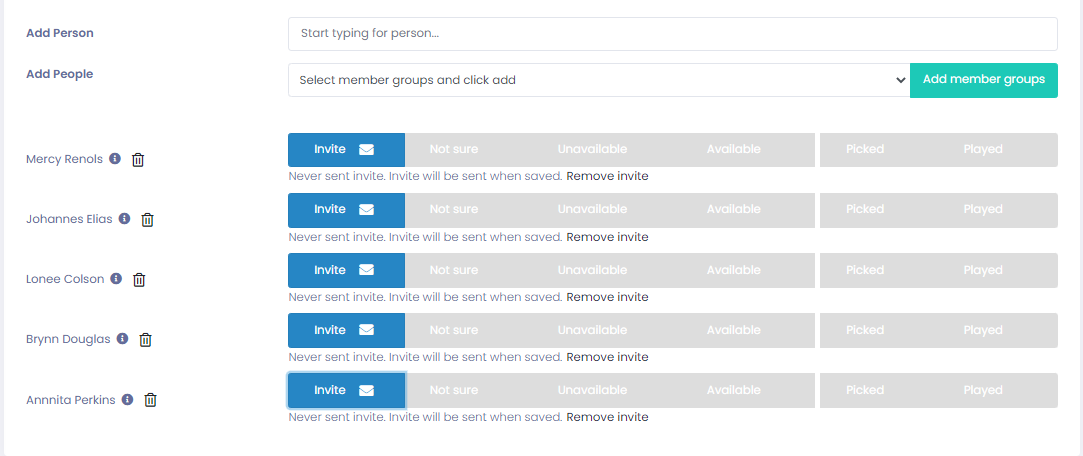Click the Mercy Renols name

click(64, 159)
